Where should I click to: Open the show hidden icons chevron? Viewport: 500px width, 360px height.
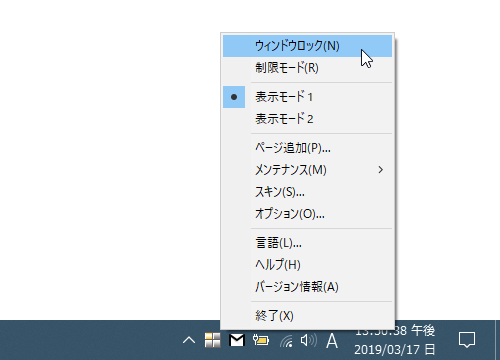(189, 340)
